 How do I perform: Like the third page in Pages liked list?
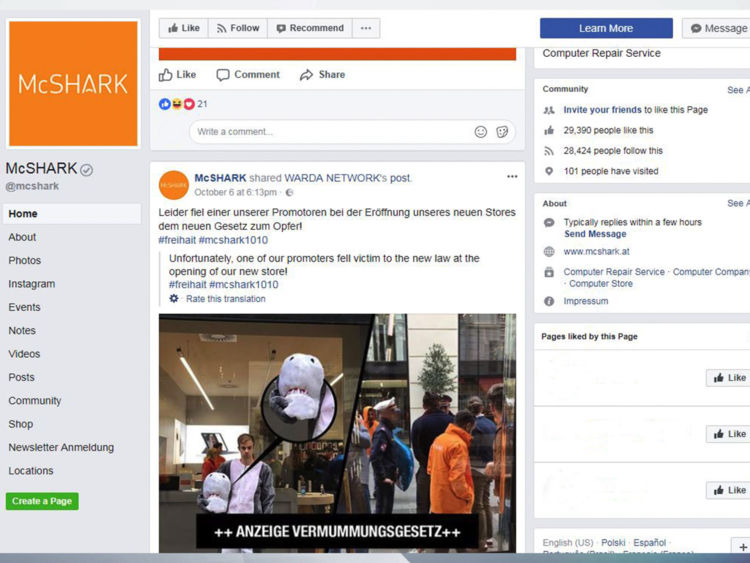coord(728,490)
